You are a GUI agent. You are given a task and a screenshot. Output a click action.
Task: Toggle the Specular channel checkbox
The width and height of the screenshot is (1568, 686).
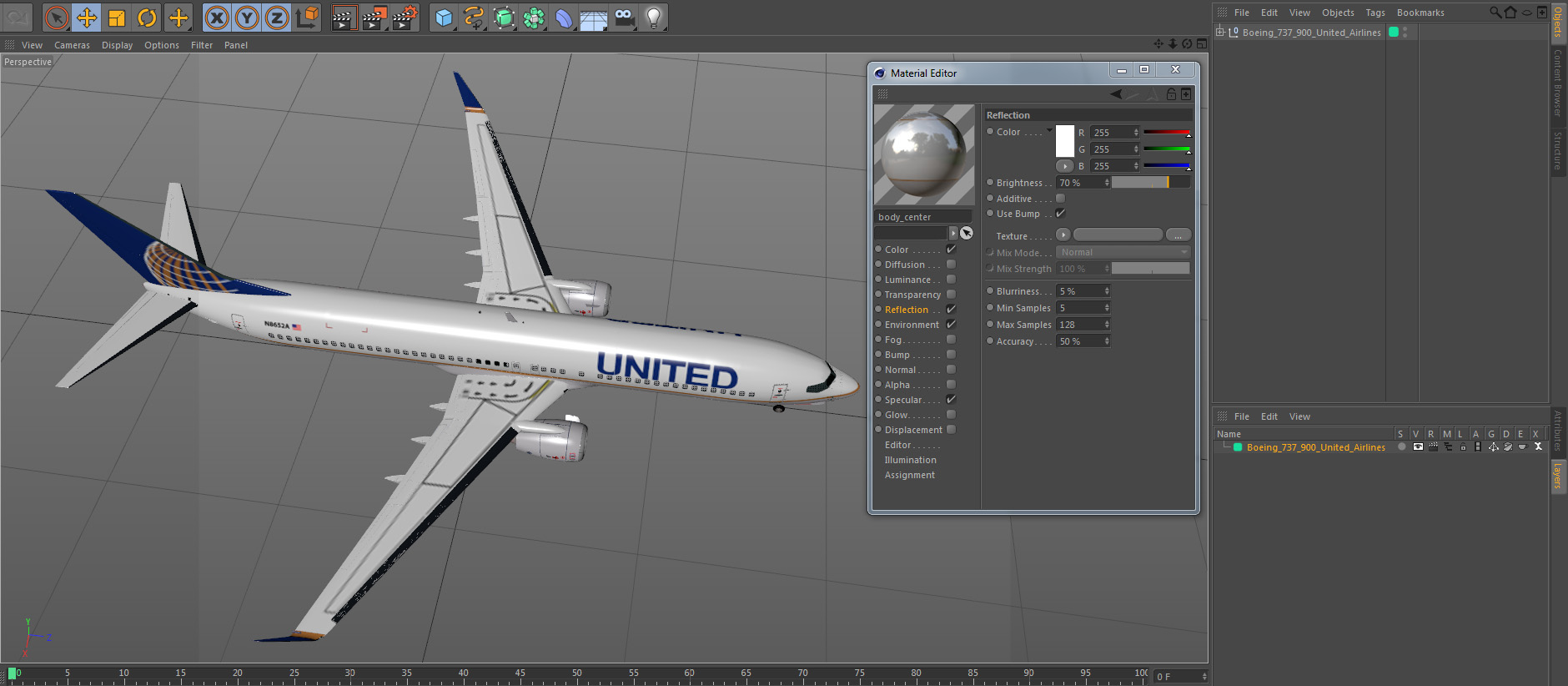(951, 400)
